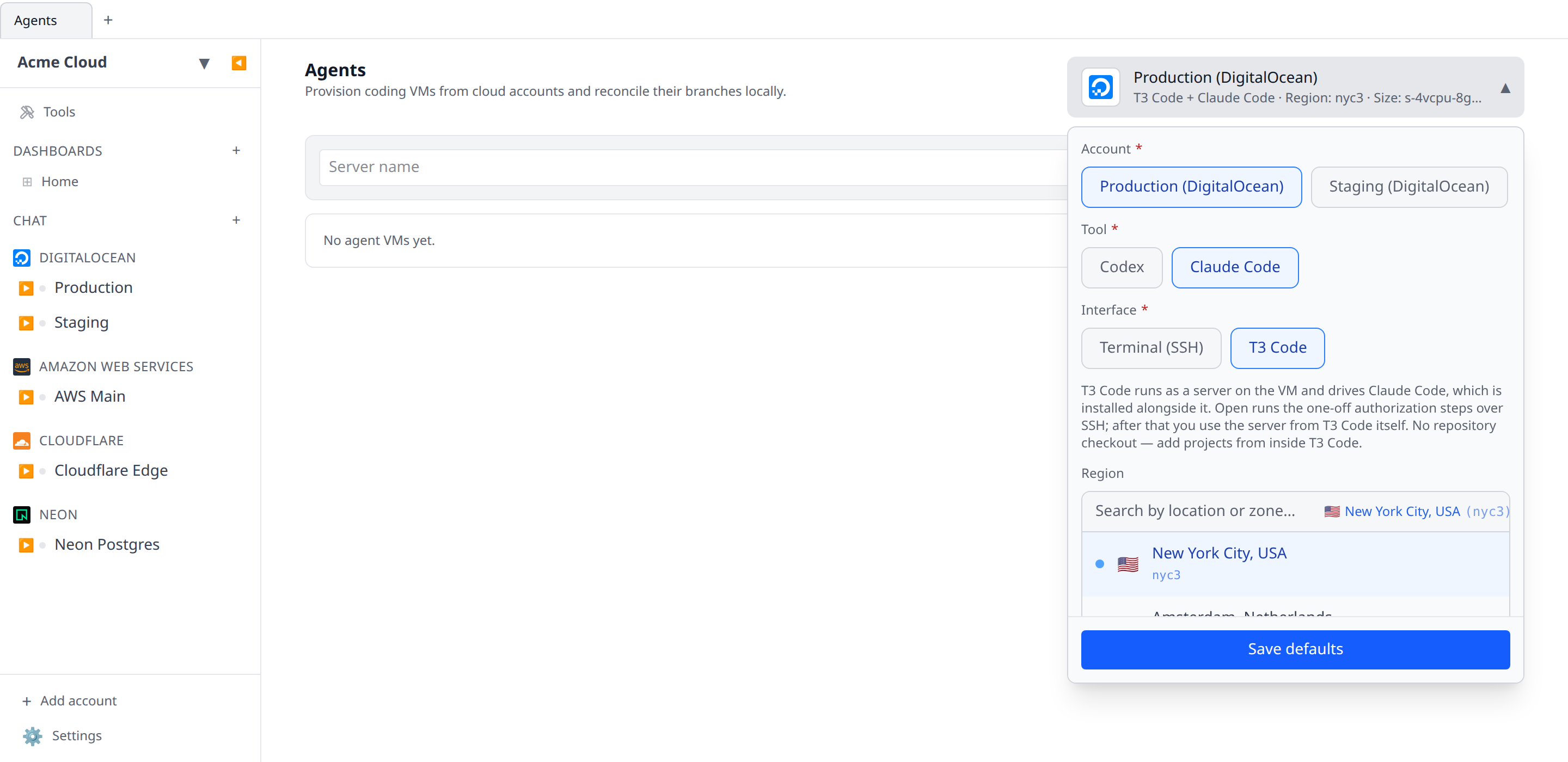Click the CHAT section label
1568x762 pixels.
(30, 221)
